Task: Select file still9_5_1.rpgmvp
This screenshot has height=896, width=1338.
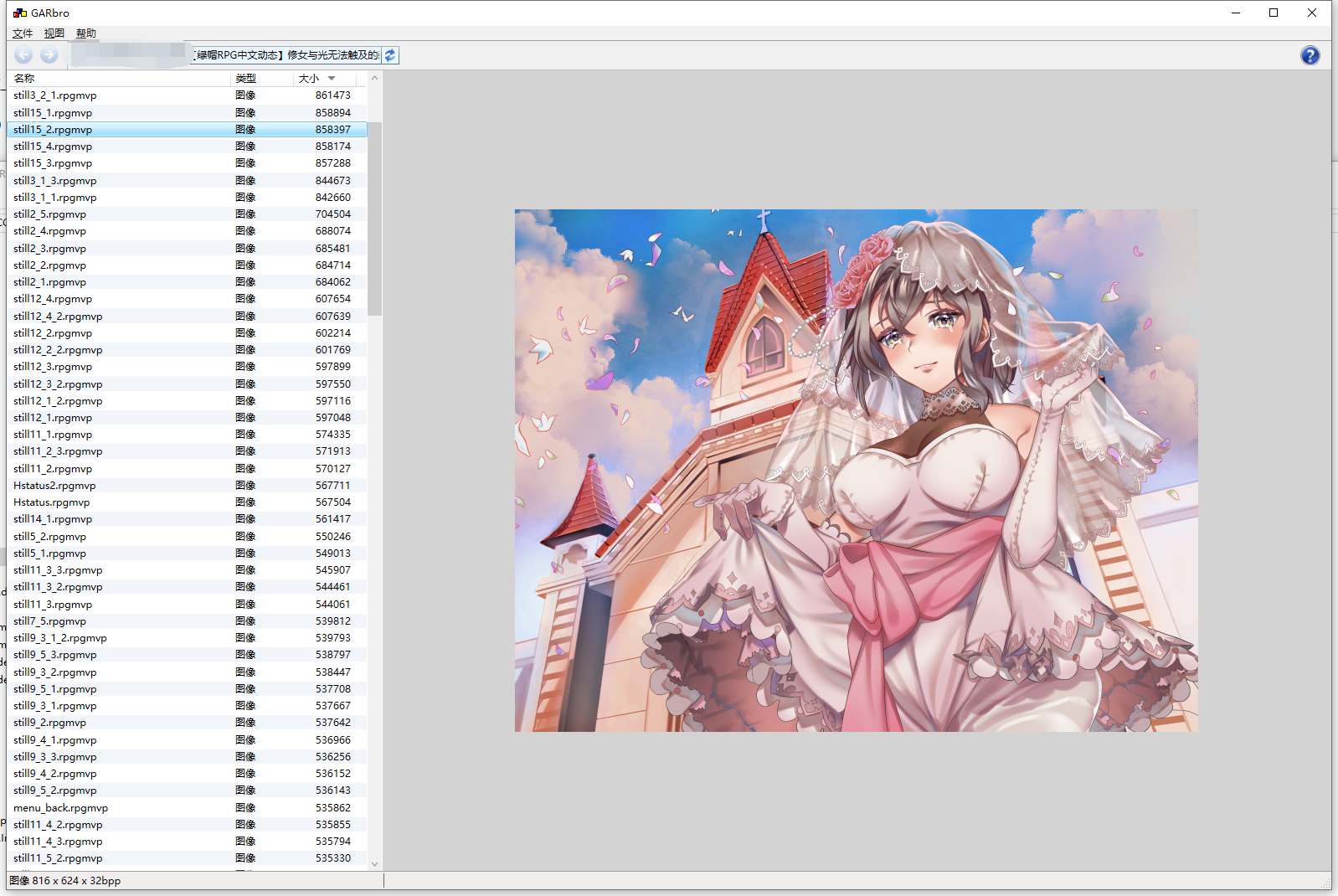Action: (187, 689)
